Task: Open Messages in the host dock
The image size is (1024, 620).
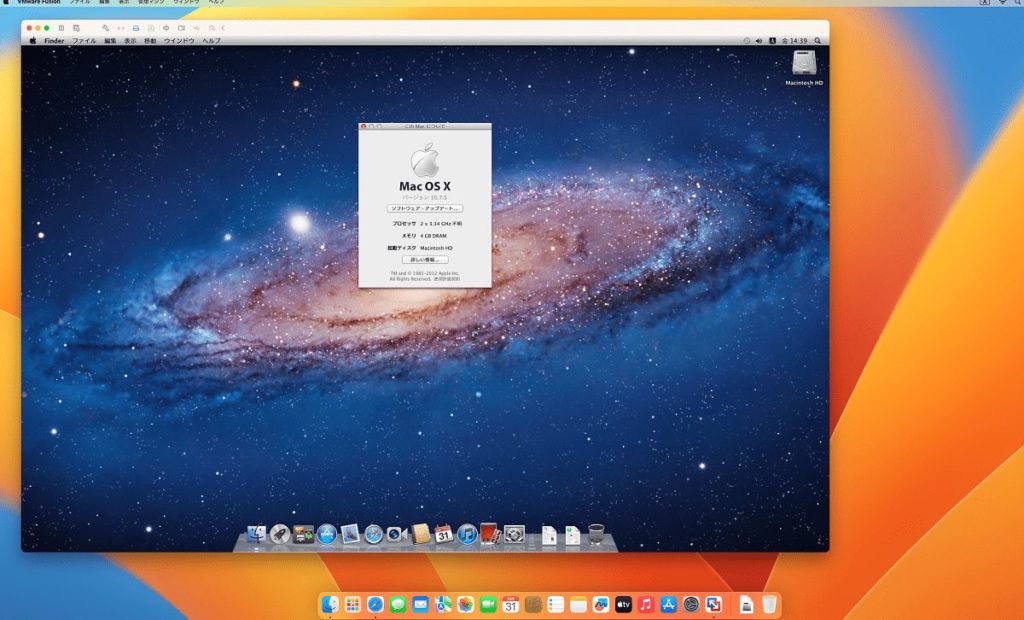Action: (x=398, y=605)
